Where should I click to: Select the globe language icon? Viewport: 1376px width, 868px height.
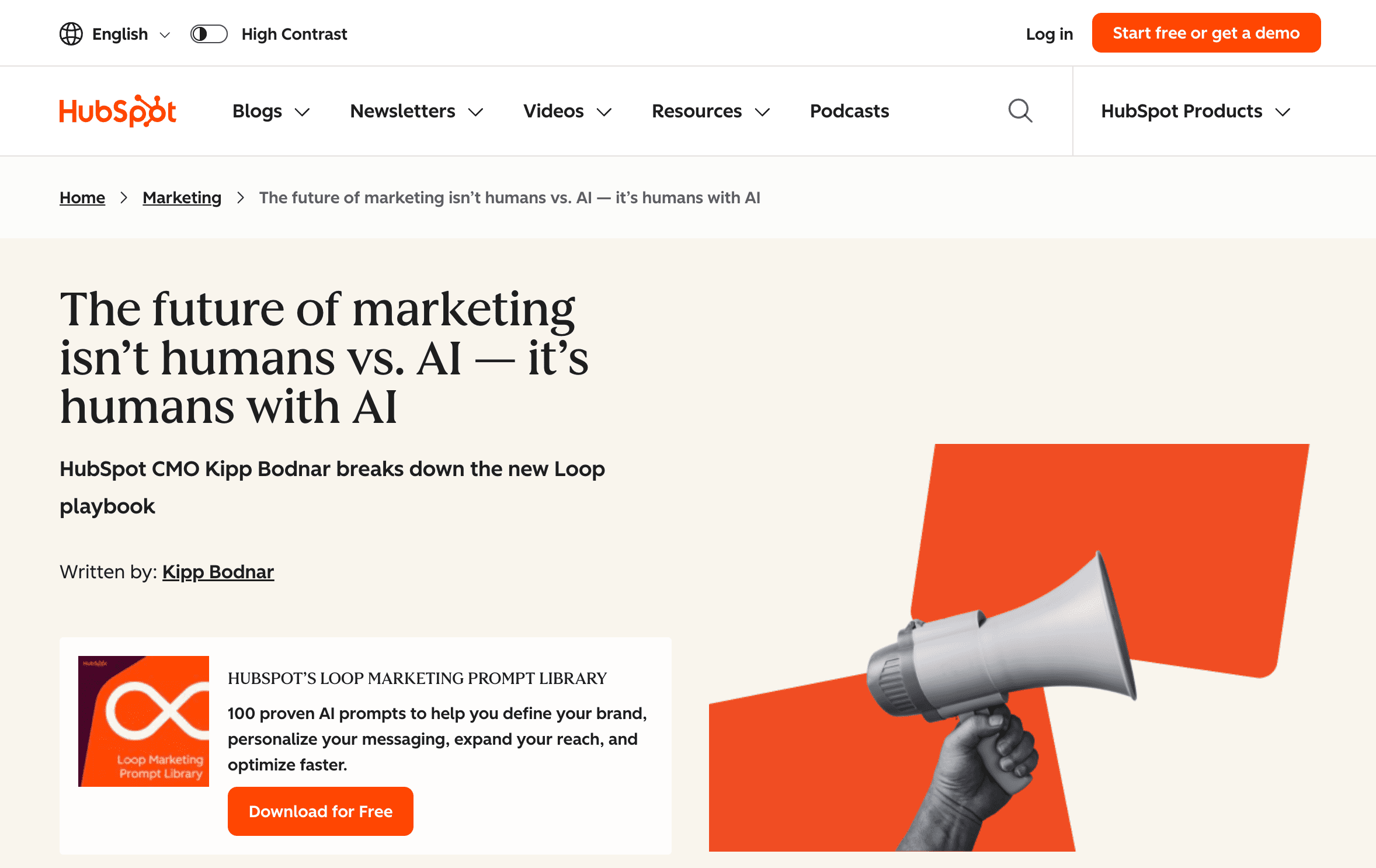(71, 33)
